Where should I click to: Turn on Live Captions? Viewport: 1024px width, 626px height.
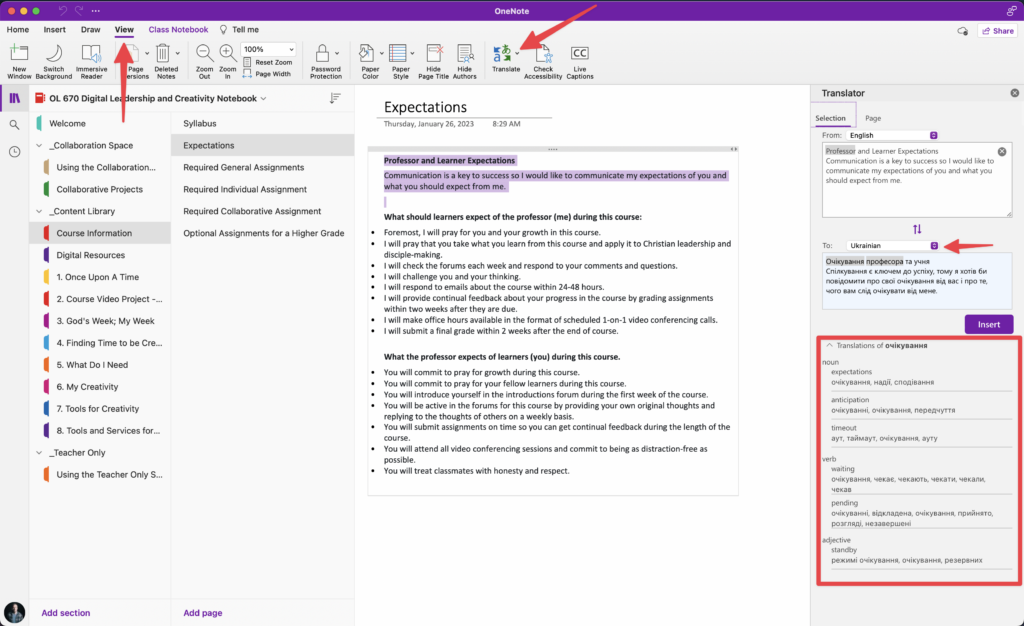click(x=580, y=62)
